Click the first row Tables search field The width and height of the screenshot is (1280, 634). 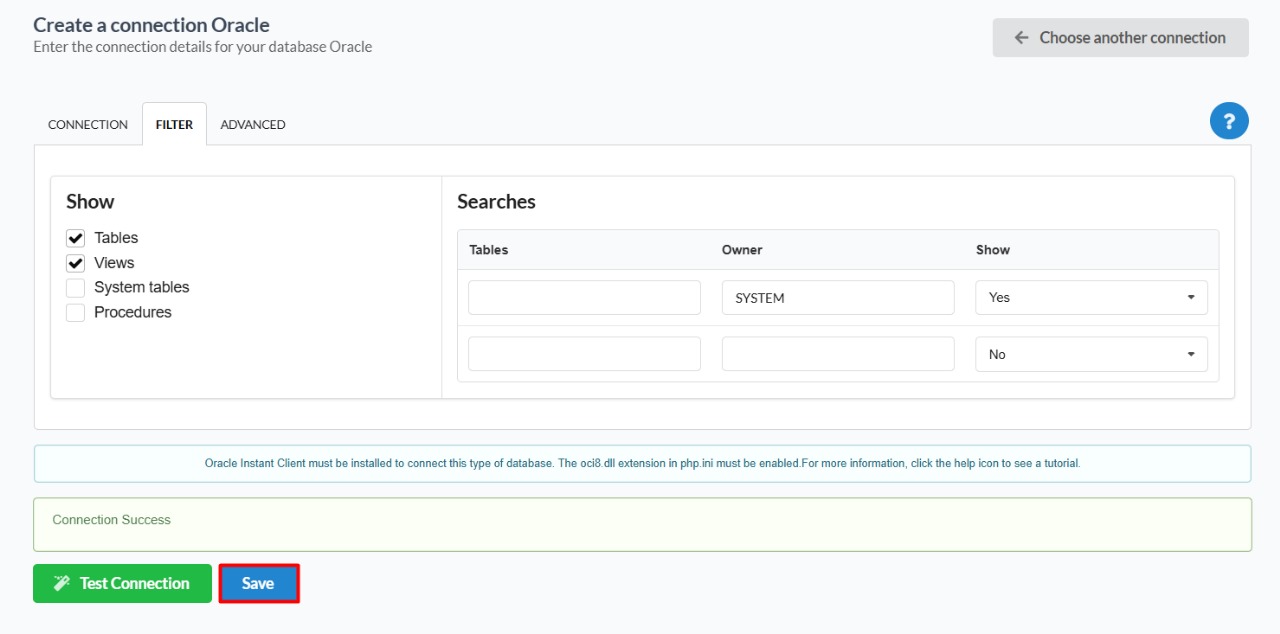584,298
